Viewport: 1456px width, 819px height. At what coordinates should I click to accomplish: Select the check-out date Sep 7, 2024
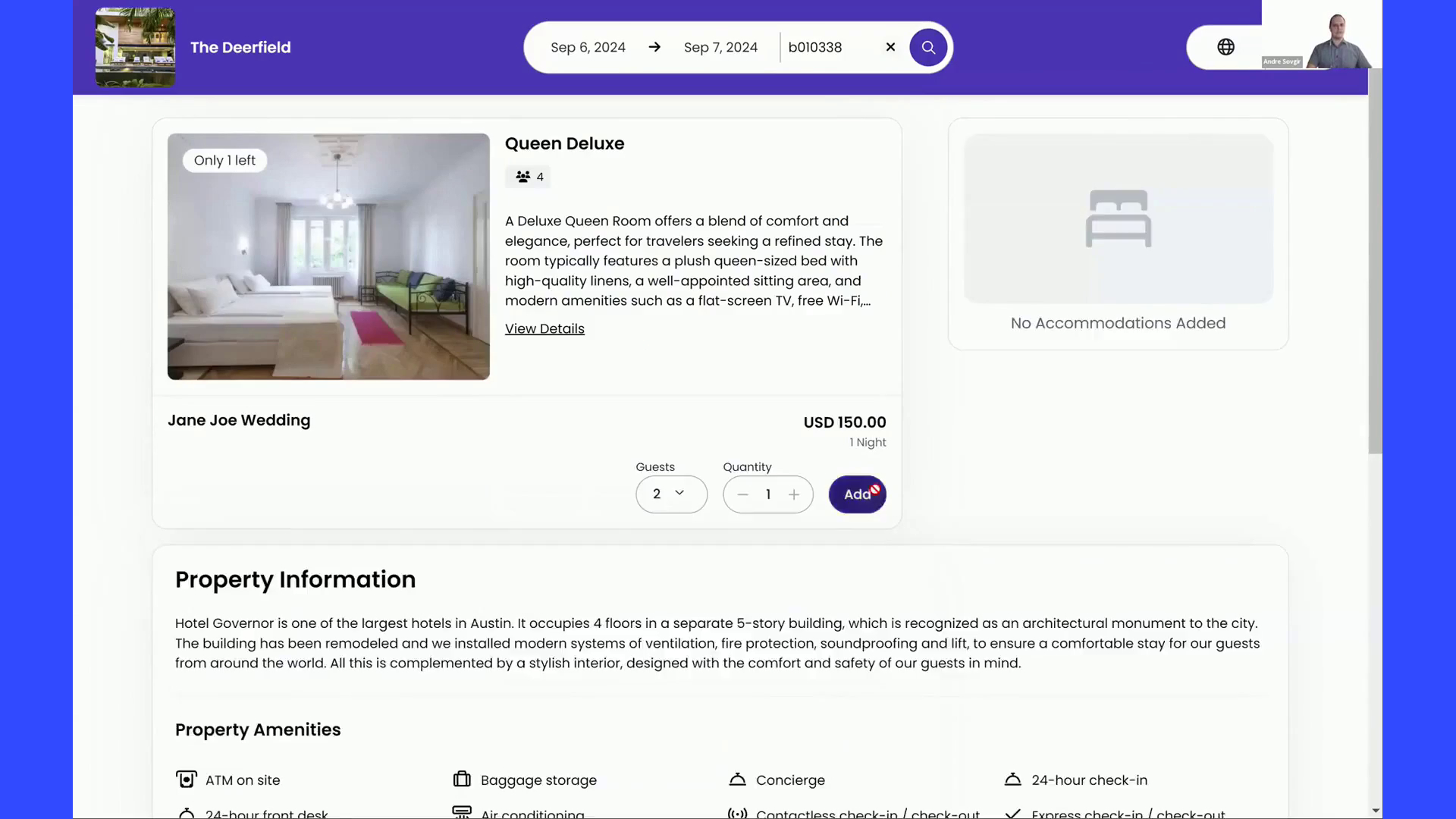coord(720,47)
